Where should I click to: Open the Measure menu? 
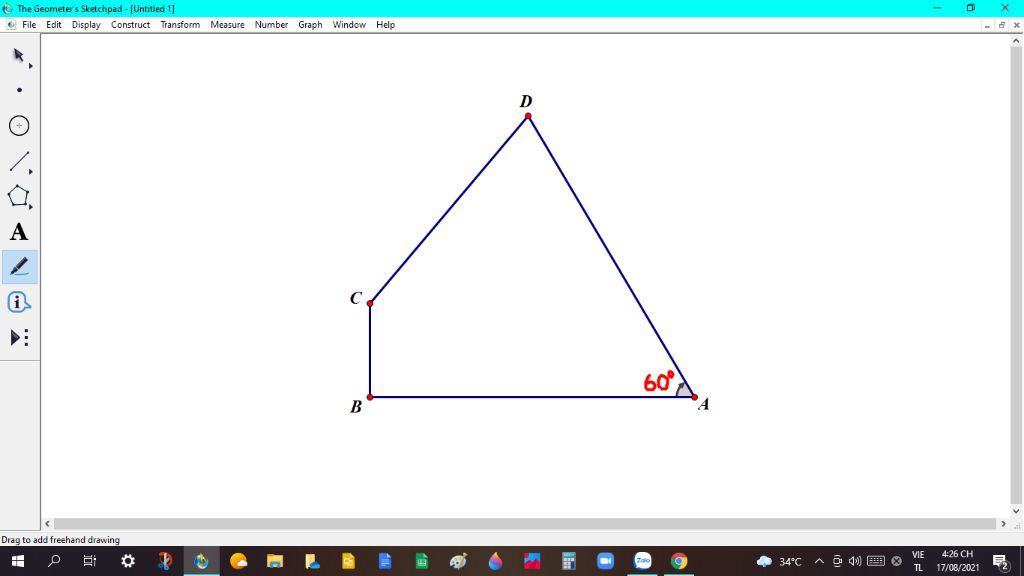[x=227, y=25]
